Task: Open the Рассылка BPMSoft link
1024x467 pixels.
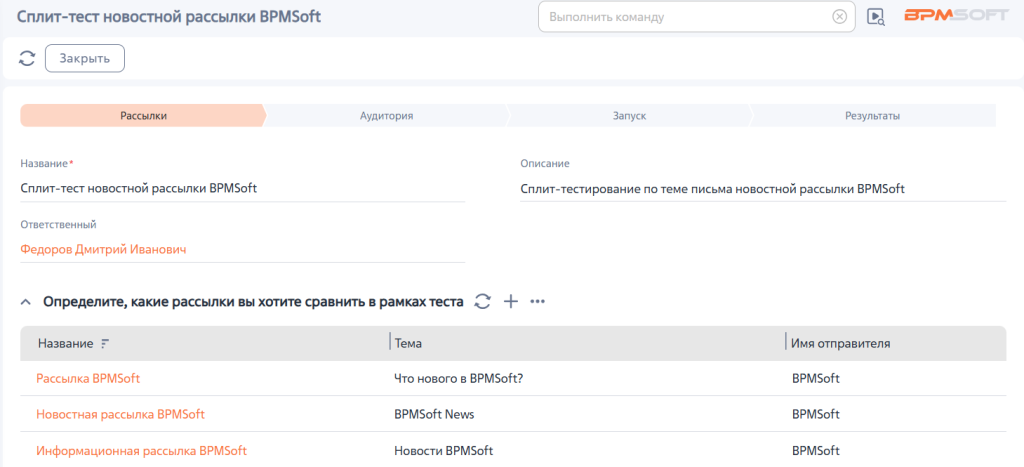Action: (x=88, y=378)
